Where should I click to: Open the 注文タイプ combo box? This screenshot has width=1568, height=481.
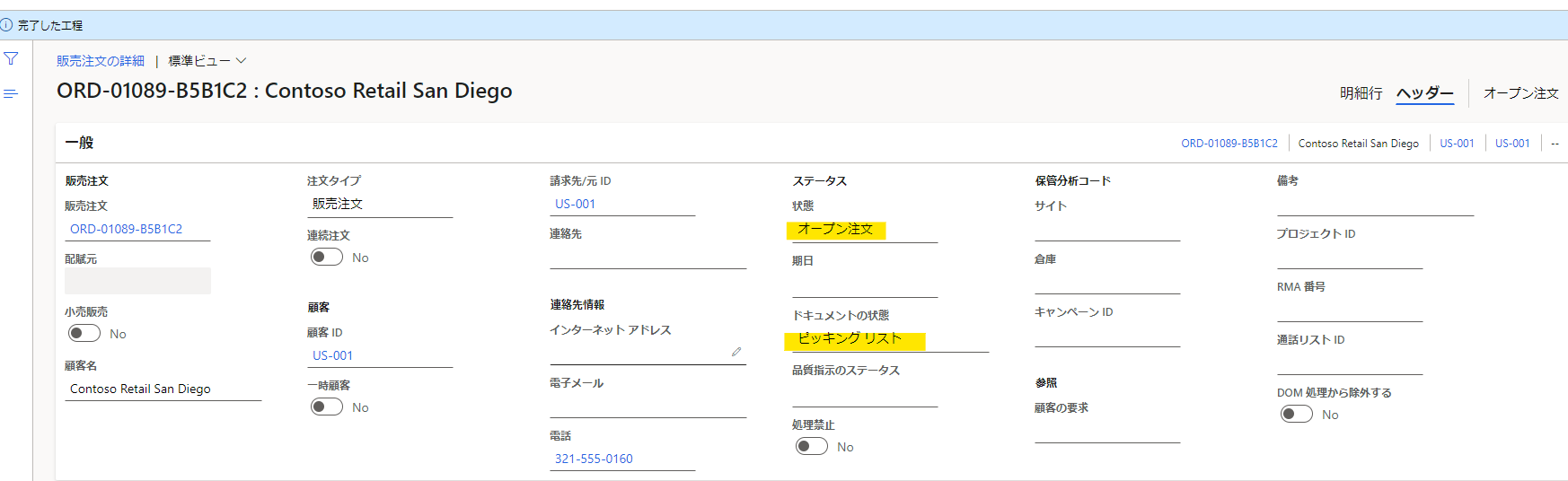pos(380,205)
